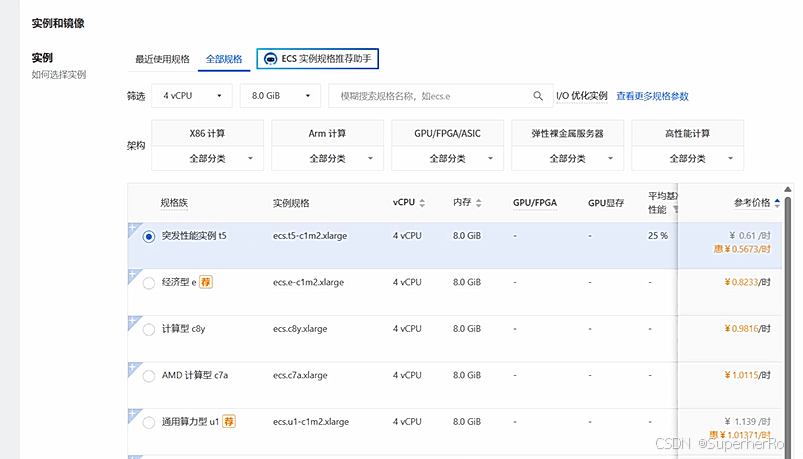Expand 全部分类 dropdown under GPU/FPGA/ASIC
The image size is (803, 459).
tap(448, 159)
